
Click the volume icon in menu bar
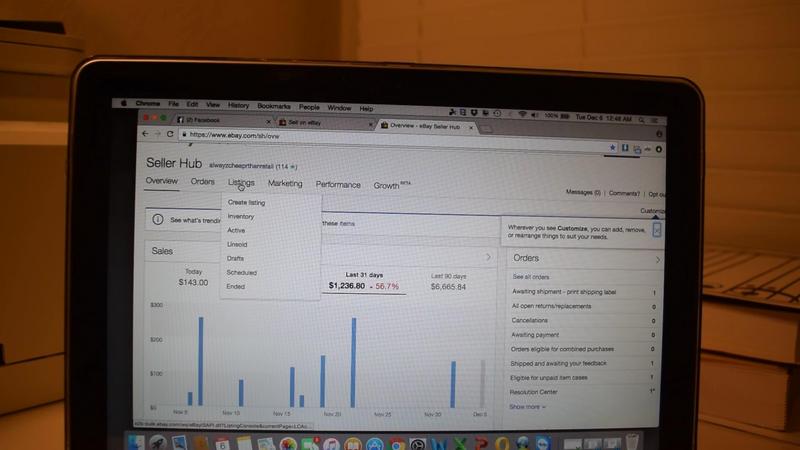coord(534,115)
